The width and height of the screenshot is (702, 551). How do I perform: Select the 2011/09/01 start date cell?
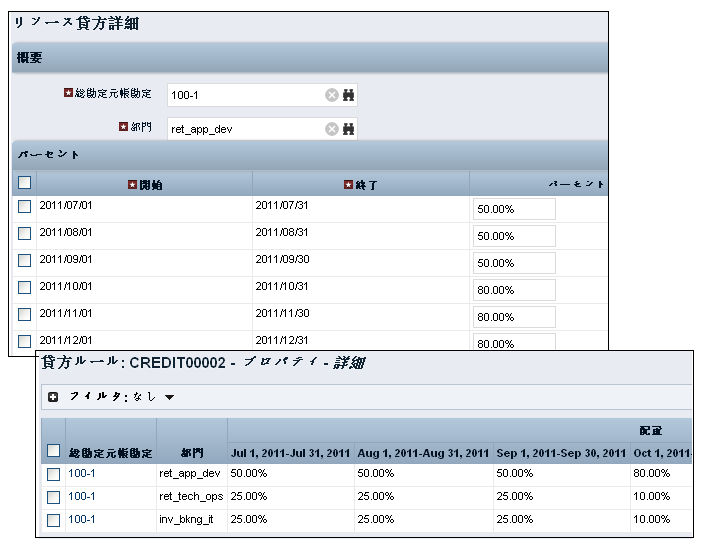(145, 263)
